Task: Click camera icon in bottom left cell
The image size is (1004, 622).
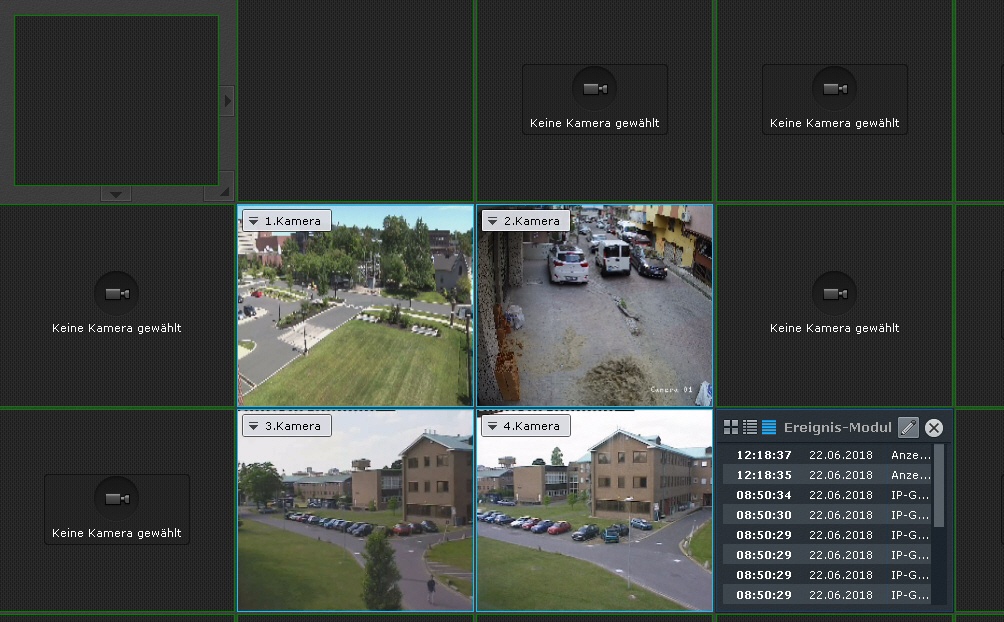Action: click(x=117, y=498)
